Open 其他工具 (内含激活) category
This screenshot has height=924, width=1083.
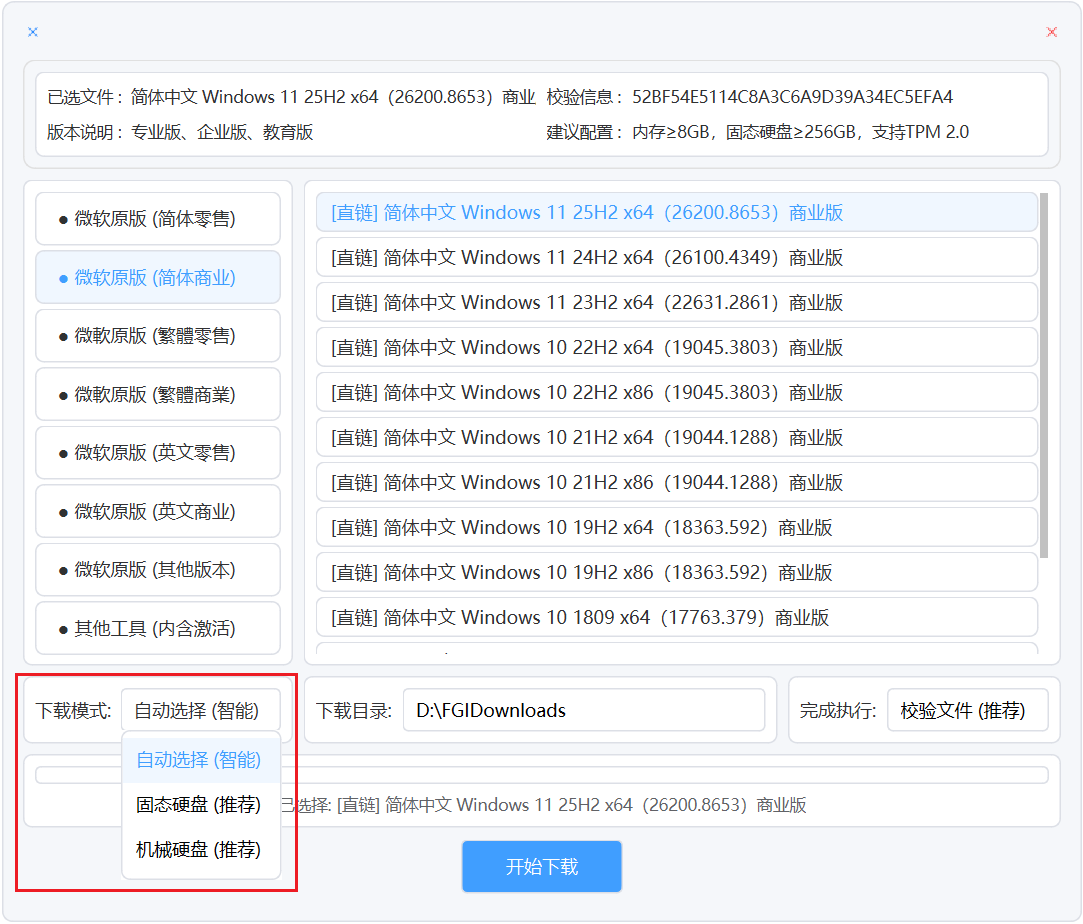click(157, 628)
